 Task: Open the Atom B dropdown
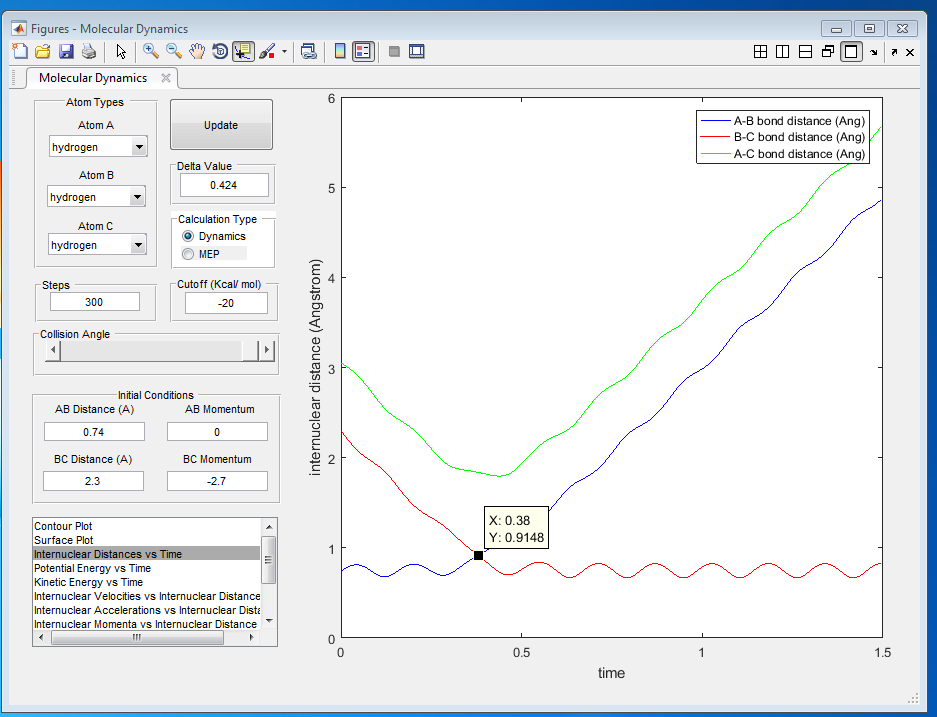[137, 197]
